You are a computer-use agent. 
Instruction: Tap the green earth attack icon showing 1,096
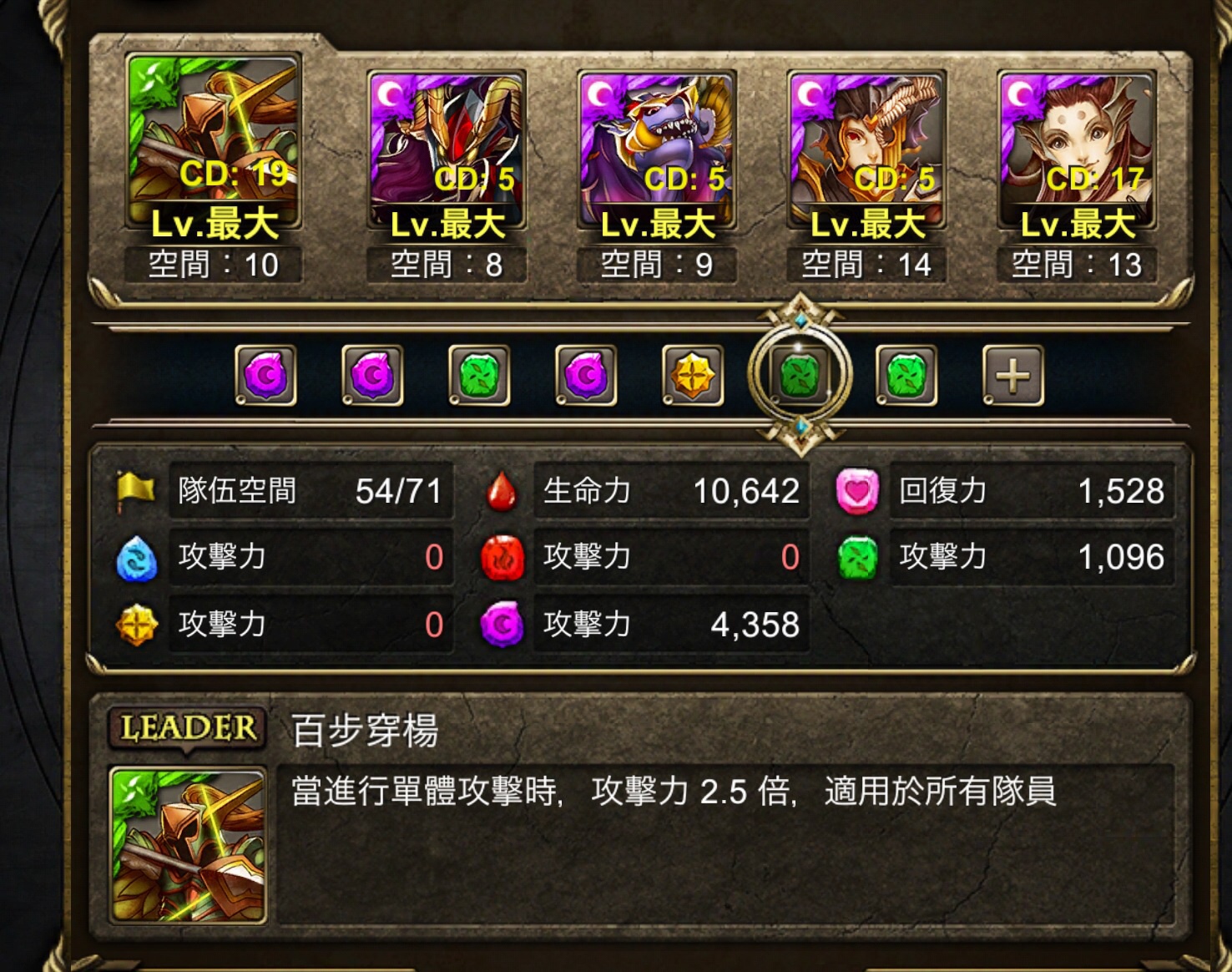(857, 557)
